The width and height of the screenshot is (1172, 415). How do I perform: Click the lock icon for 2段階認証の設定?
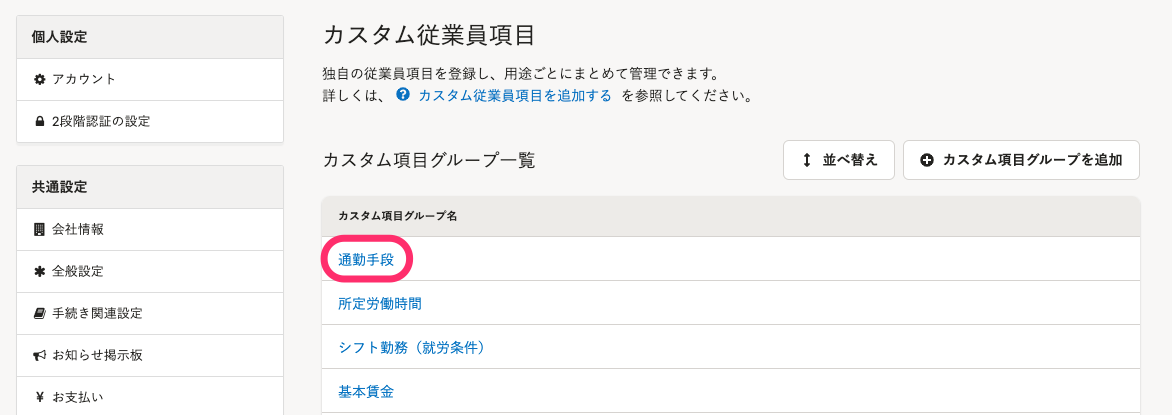40,121
